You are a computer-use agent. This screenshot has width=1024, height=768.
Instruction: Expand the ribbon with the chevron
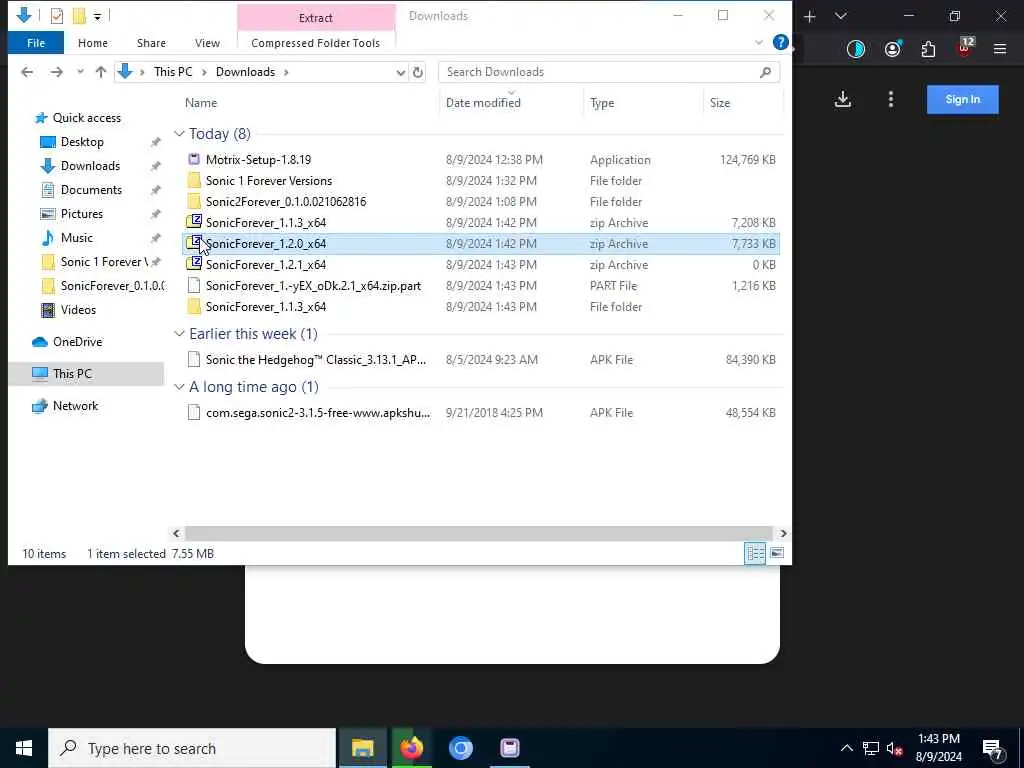click(x=759, y=42)
